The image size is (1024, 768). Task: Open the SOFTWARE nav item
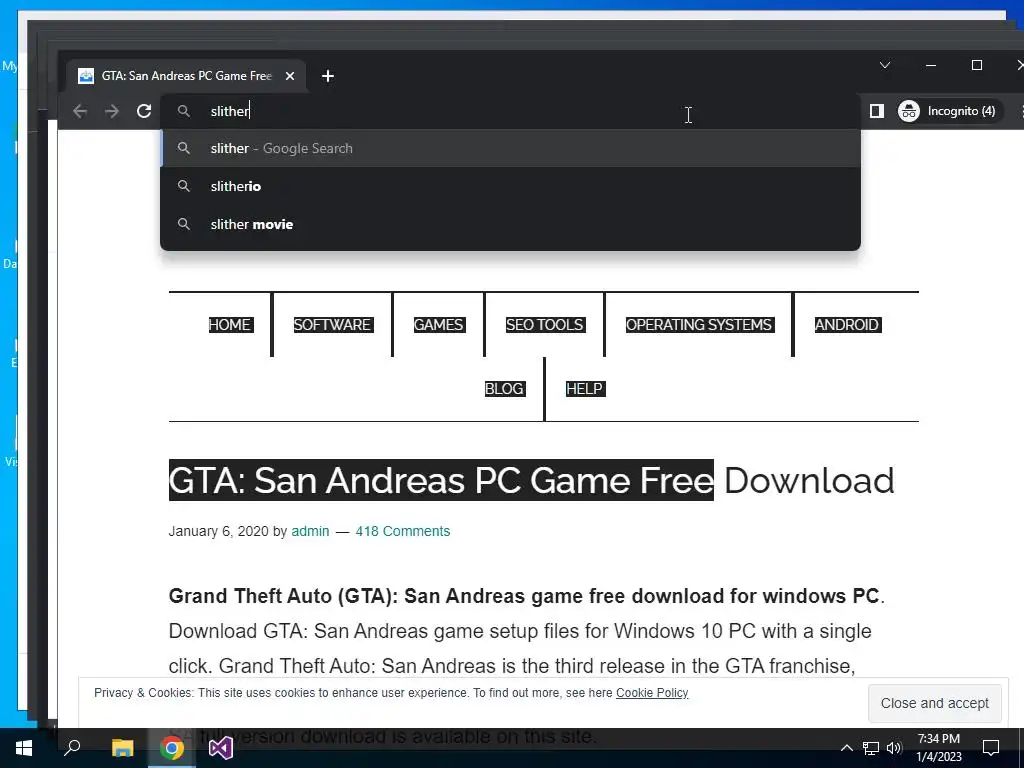332,325
